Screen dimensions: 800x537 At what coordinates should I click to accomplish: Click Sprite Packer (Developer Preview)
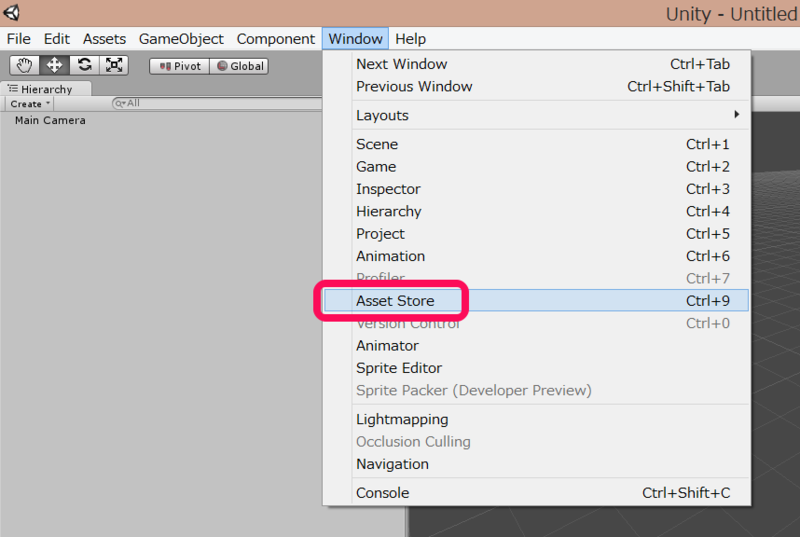coord(537,391)
